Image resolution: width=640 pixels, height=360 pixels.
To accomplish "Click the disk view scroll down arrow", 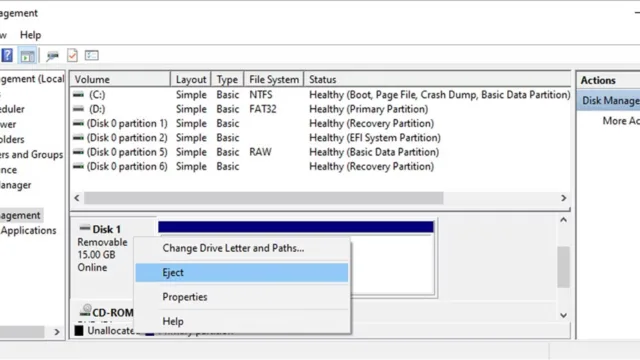I will point(563,315).
